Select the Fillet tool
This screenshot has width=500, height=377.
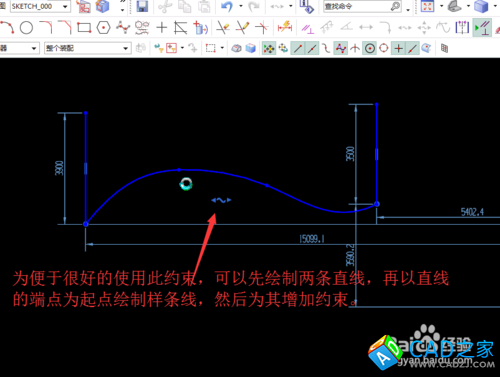pyautogui.click(x=46, y=27)
